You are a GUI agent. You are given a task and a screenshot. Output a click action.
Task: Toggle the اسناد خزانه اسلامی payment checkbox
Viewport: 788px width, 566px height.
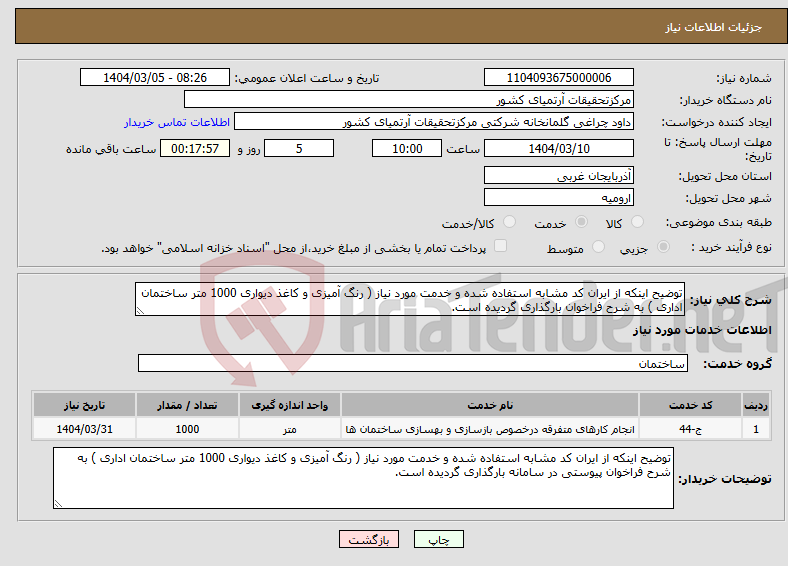(x=500, y=246)
